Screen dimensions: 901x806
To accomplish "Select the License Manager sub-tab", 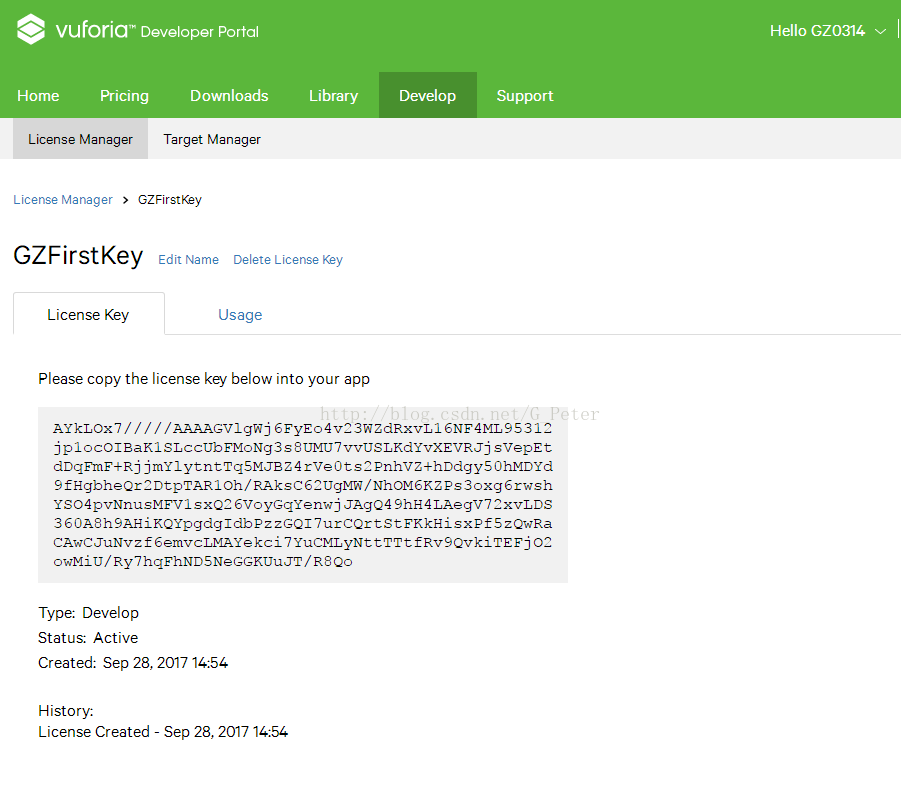I will 80,139.
